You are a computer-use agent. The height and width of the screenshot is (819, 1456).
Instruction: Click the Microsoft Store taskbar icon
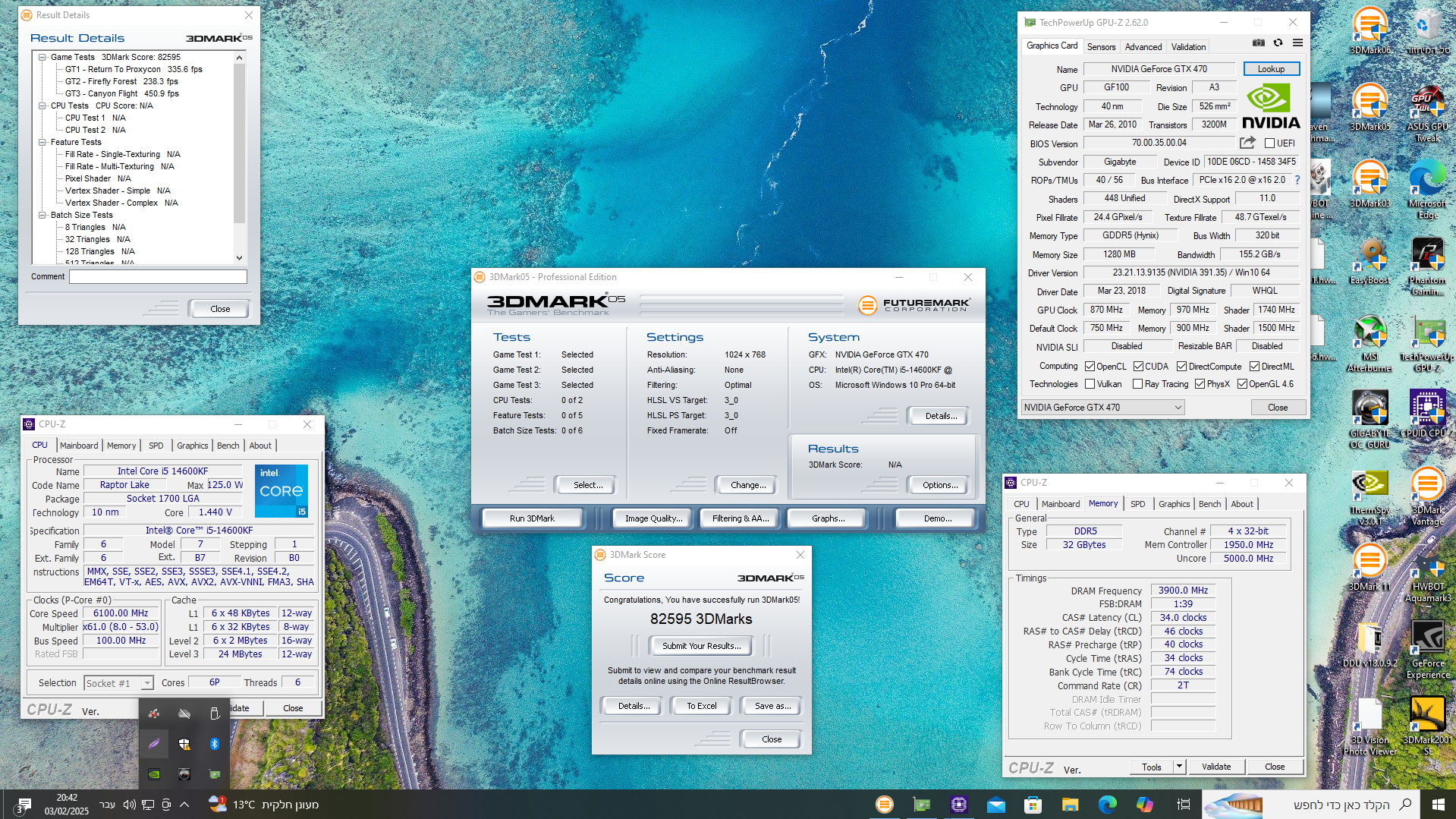(1033, 805)
